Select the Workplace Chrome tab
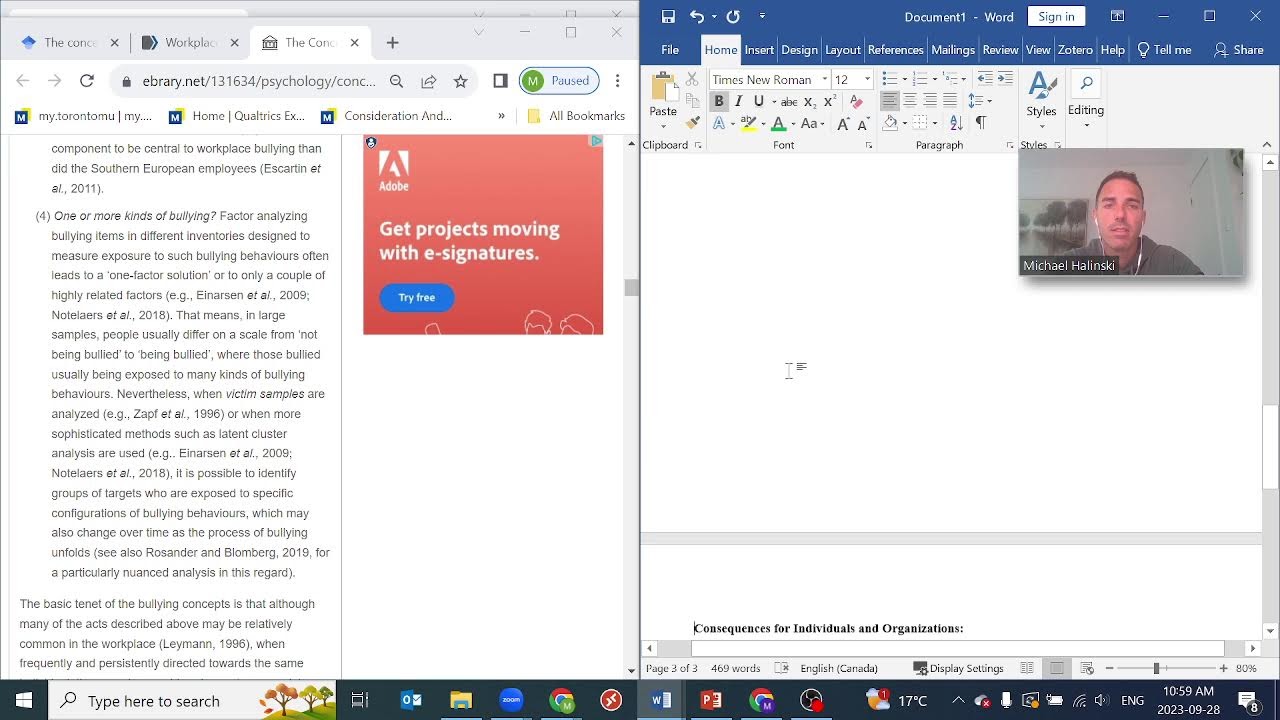 click(x=190, y=43)
